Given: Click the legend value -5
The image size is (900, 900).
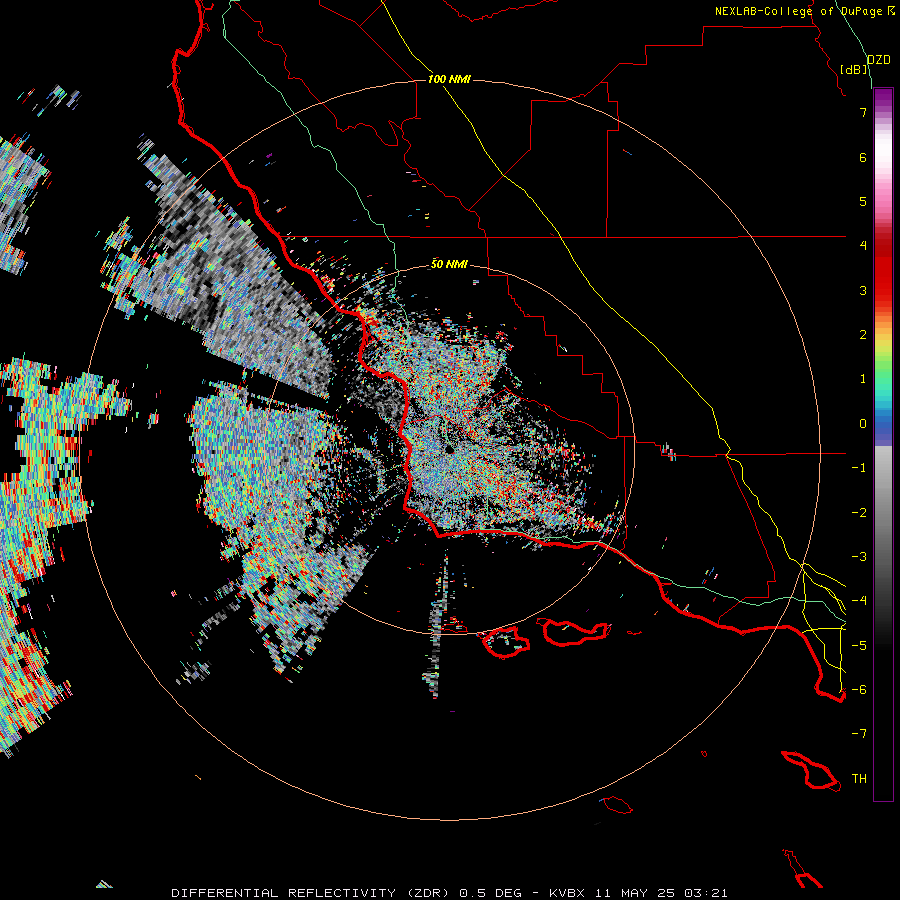Looking at the screenshot, I should pos(859,646).
